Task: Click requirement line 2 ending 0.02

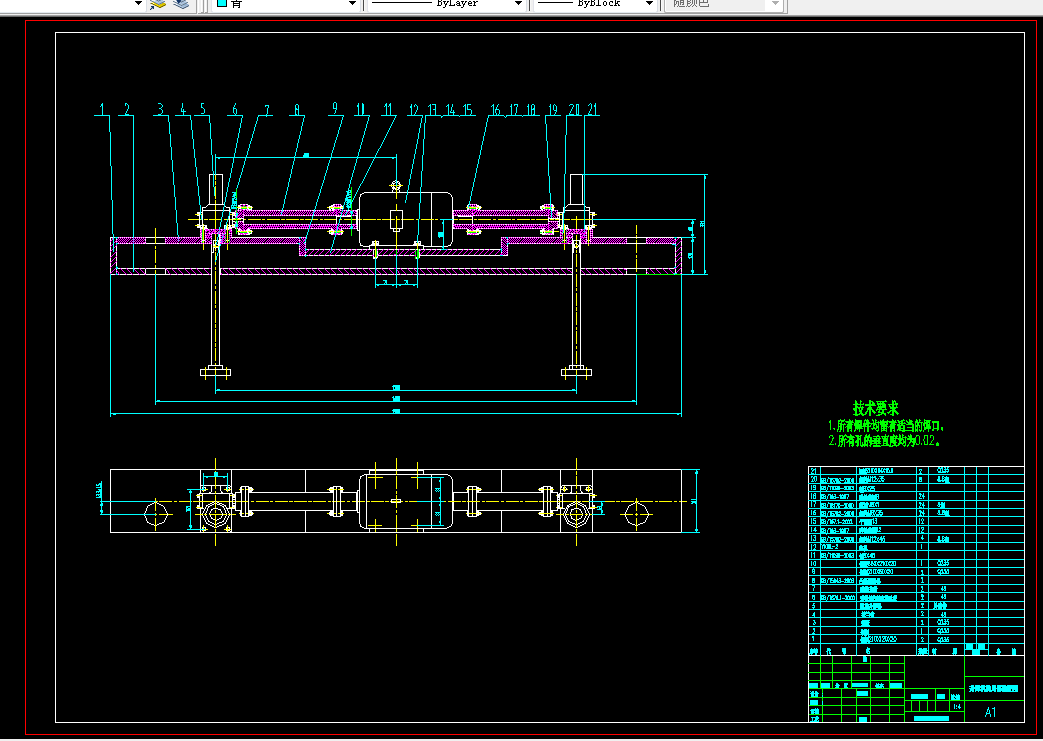Action: (x=884, y=440)
